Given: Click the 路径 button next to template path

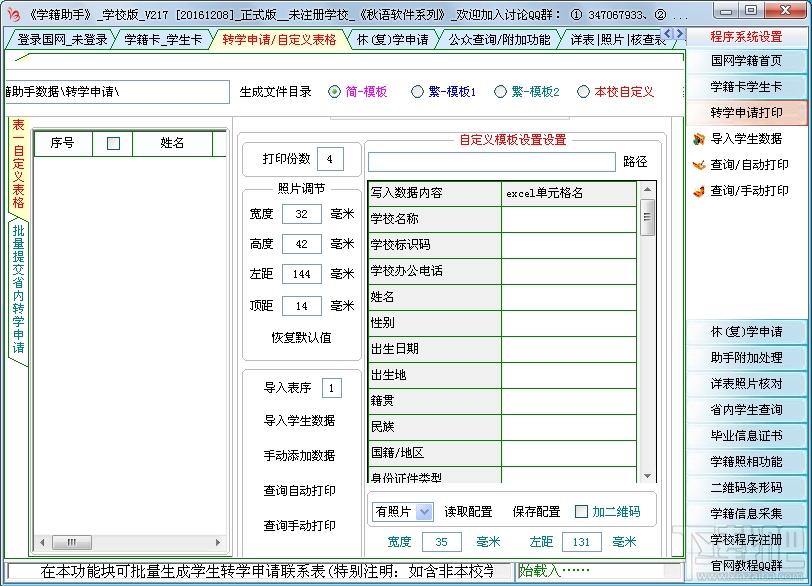Looking at the screenshot, I should tap(635, 162).
